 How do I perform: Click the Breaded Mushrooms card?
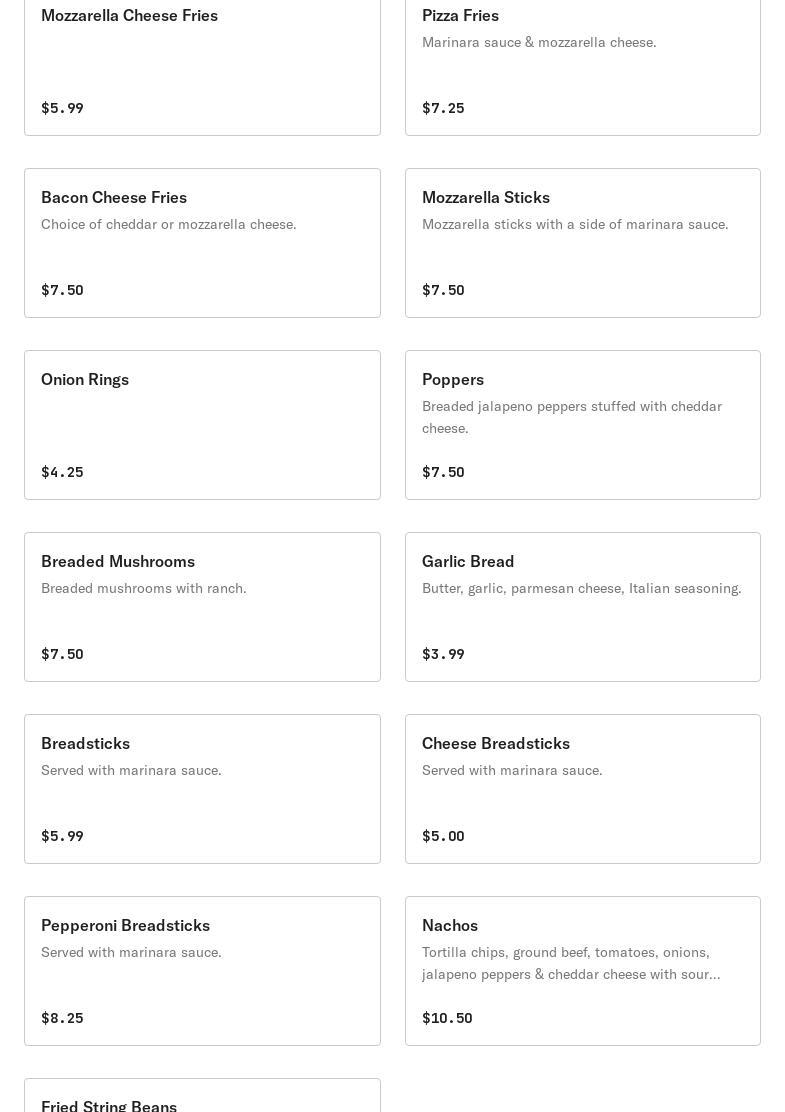coord(202,607)
